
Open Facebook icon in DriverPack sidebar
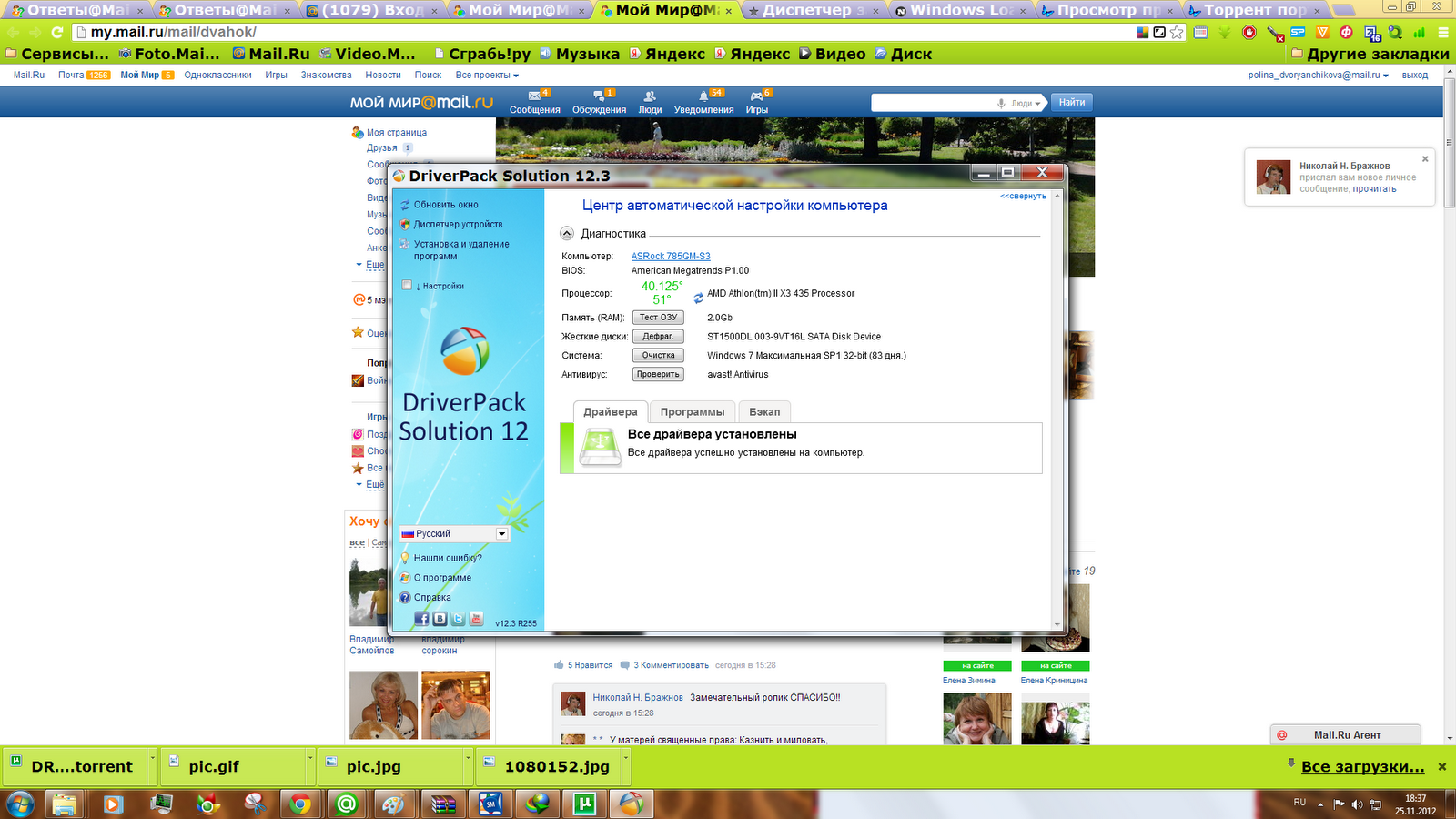pyautogui.click(x=421, y=619)
